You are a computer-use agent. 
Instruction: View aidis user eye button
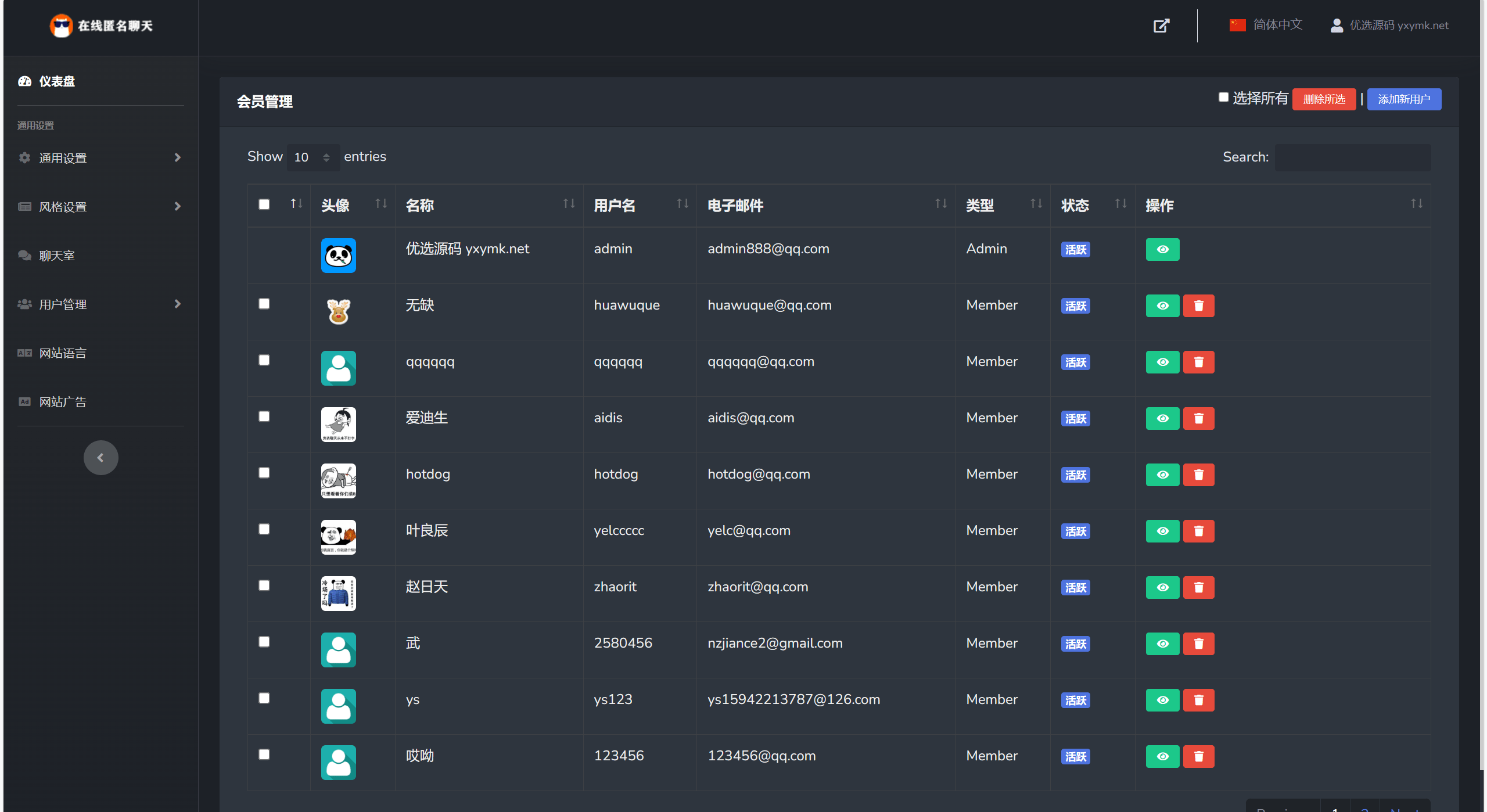point(1162,418)
